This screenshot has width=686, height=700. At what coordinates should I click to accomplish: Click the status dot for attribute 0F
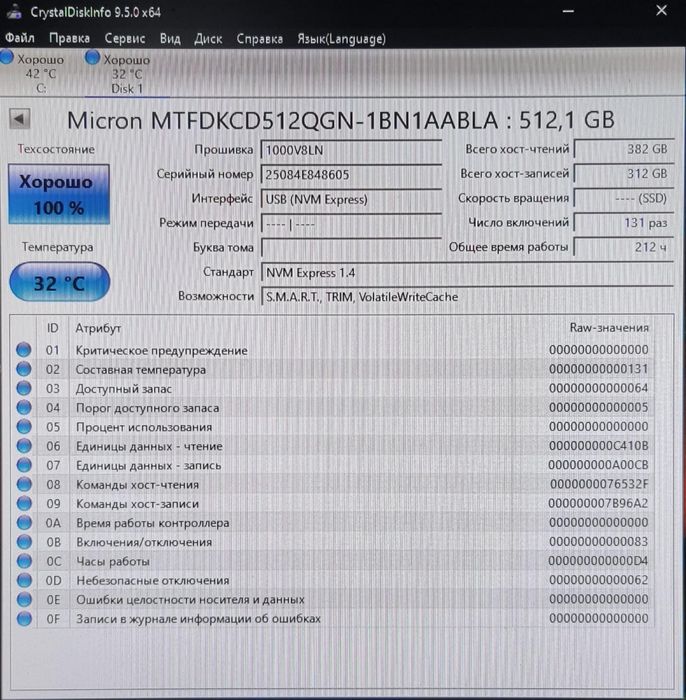click(24, 618)
